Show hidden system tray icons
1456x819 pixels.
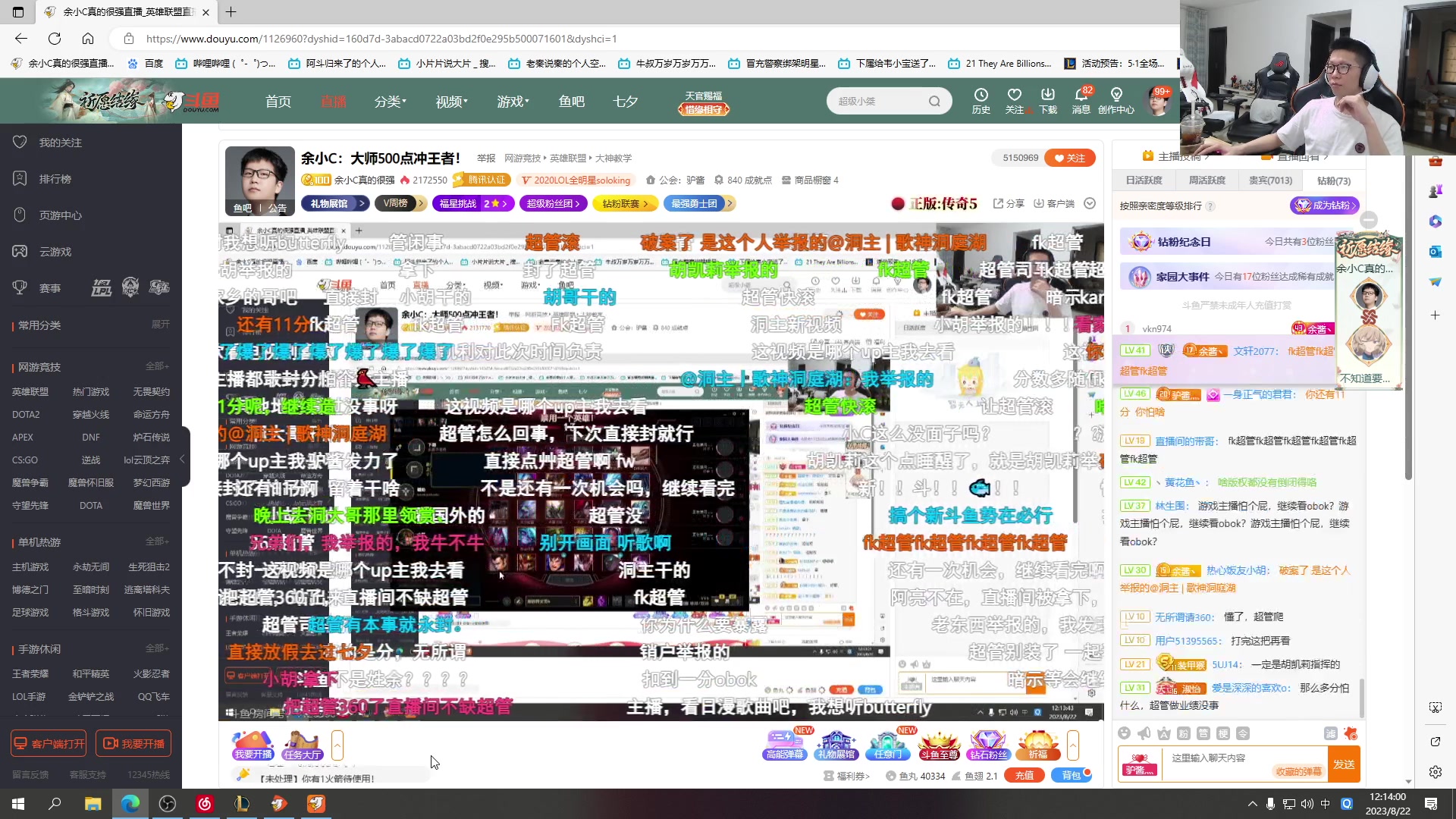coord(1252,804)
